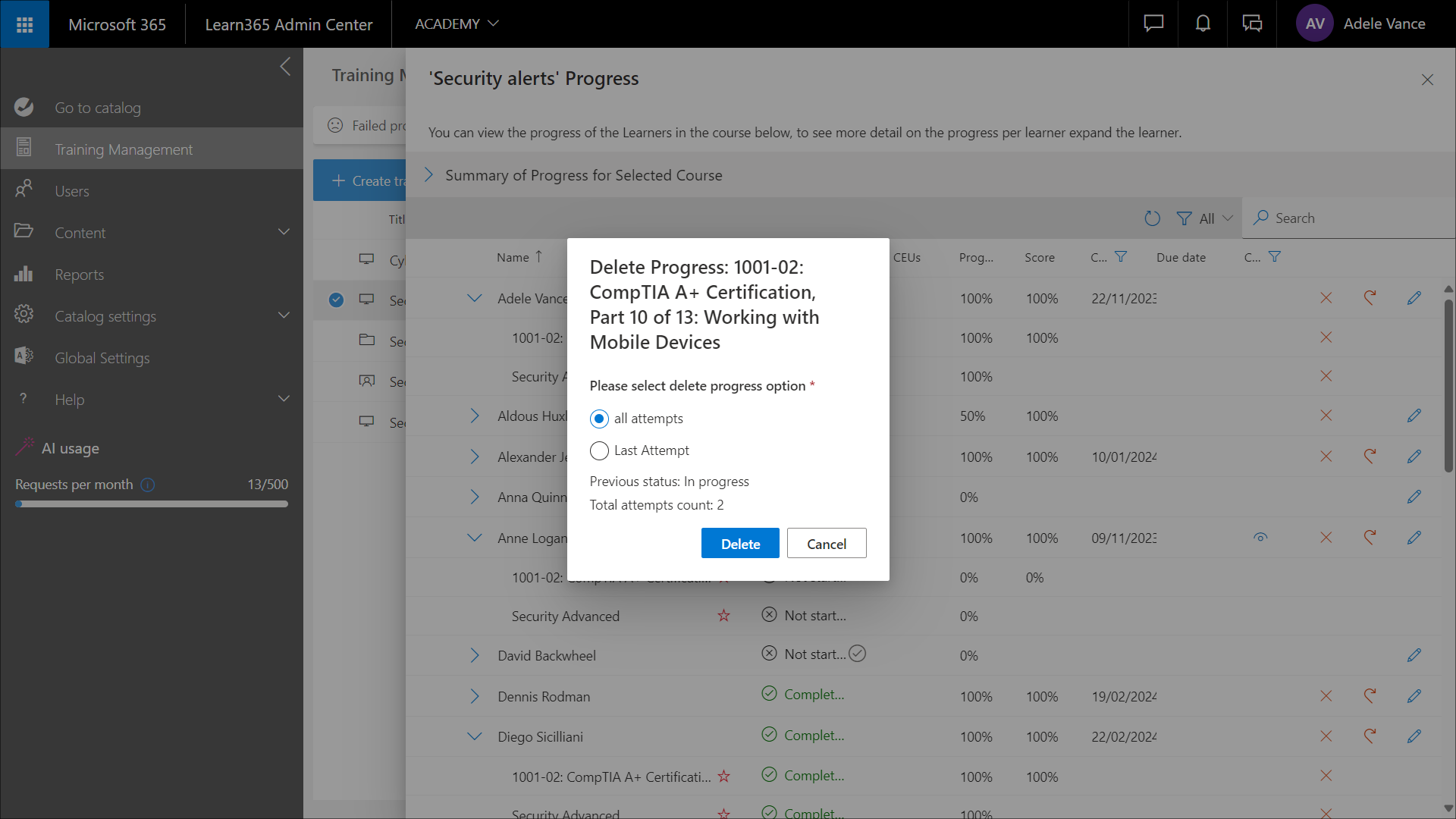
Task: Open the ACADEMY dropdown in header
Action: click(457, 24)
